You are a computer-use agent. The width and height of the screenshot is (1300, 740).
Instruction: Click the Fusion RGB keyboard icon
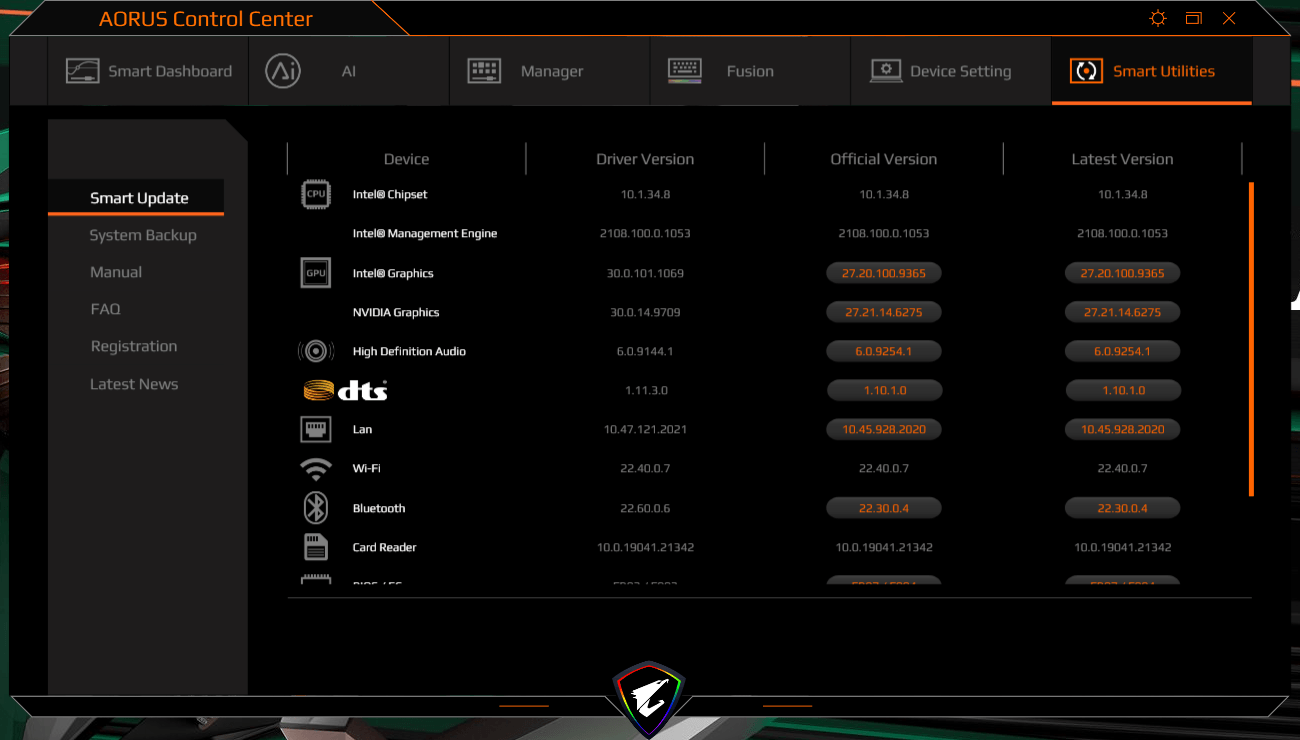pos(684,71)
